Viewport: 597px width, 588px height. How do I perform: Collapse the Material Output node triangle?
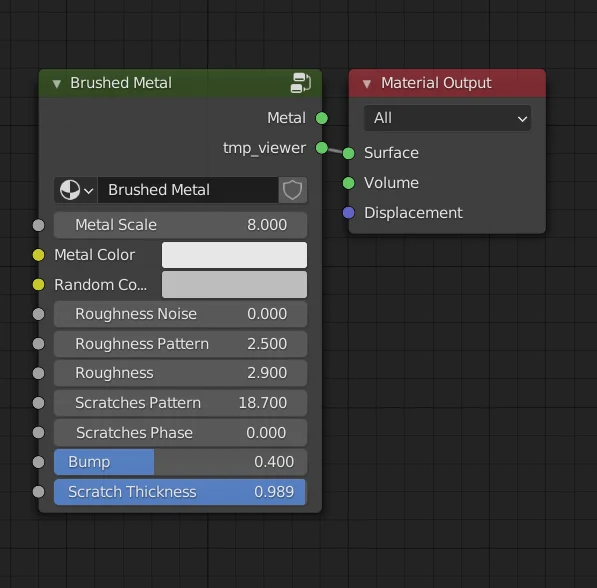click(x=367, y=83)
